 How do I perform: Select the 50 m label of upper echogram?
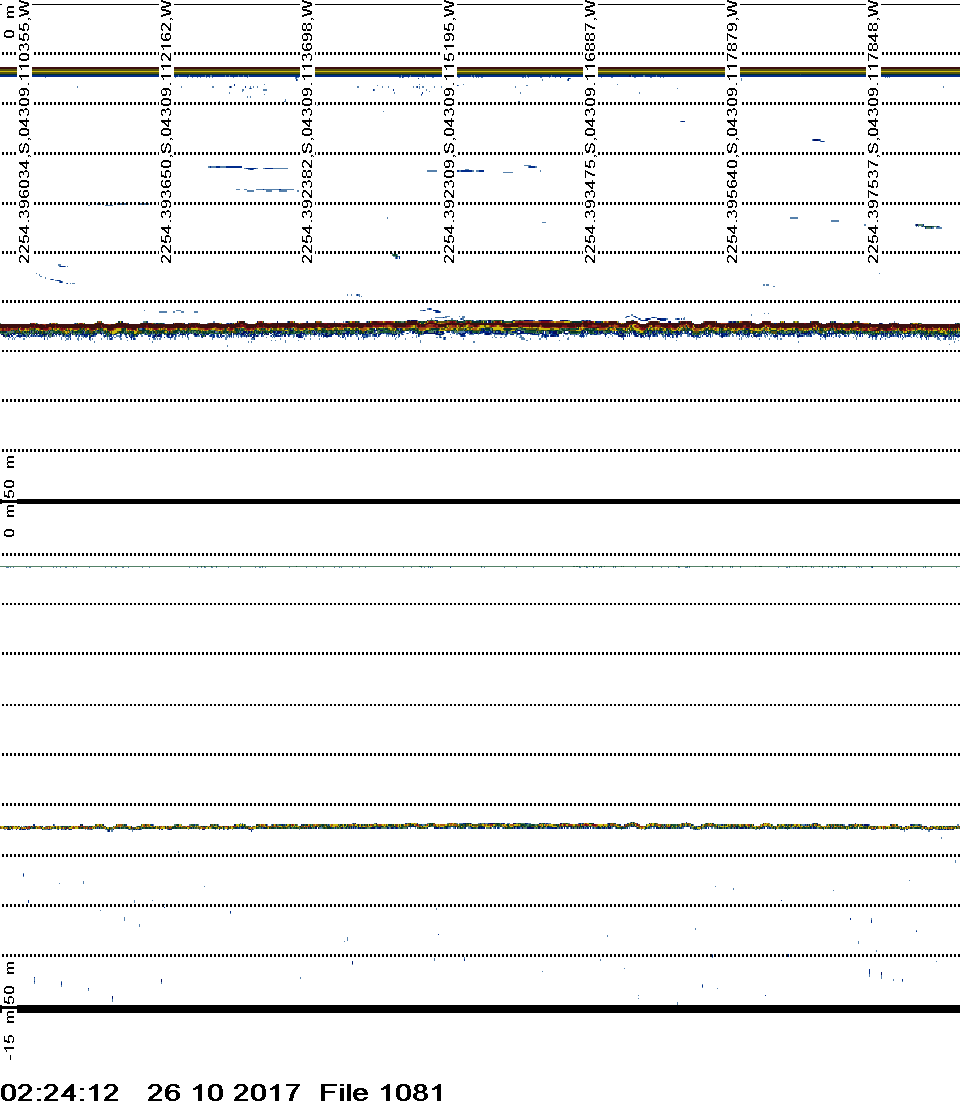(x=10, y=477)
